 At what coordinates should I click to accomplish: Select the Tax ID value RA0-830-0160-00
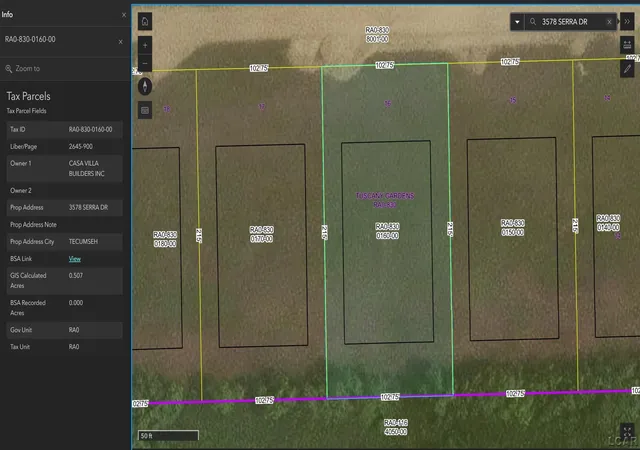pyautogui.click(x=90, y=129)
